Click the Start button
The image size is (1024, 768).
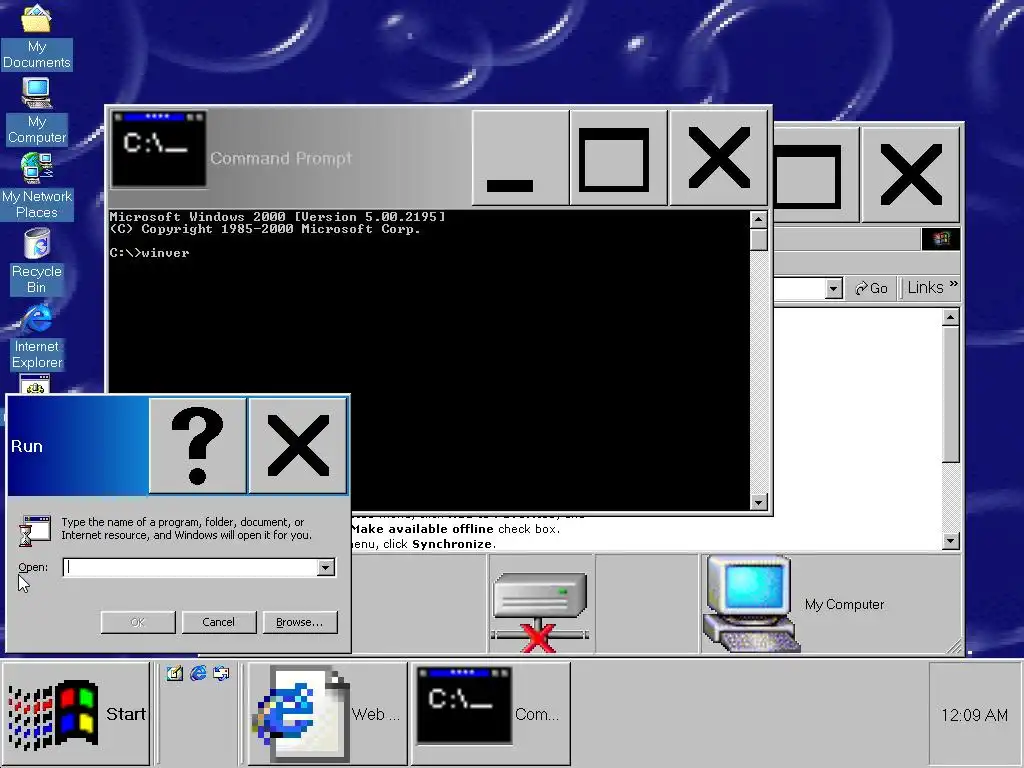click(x=76, y=713)
